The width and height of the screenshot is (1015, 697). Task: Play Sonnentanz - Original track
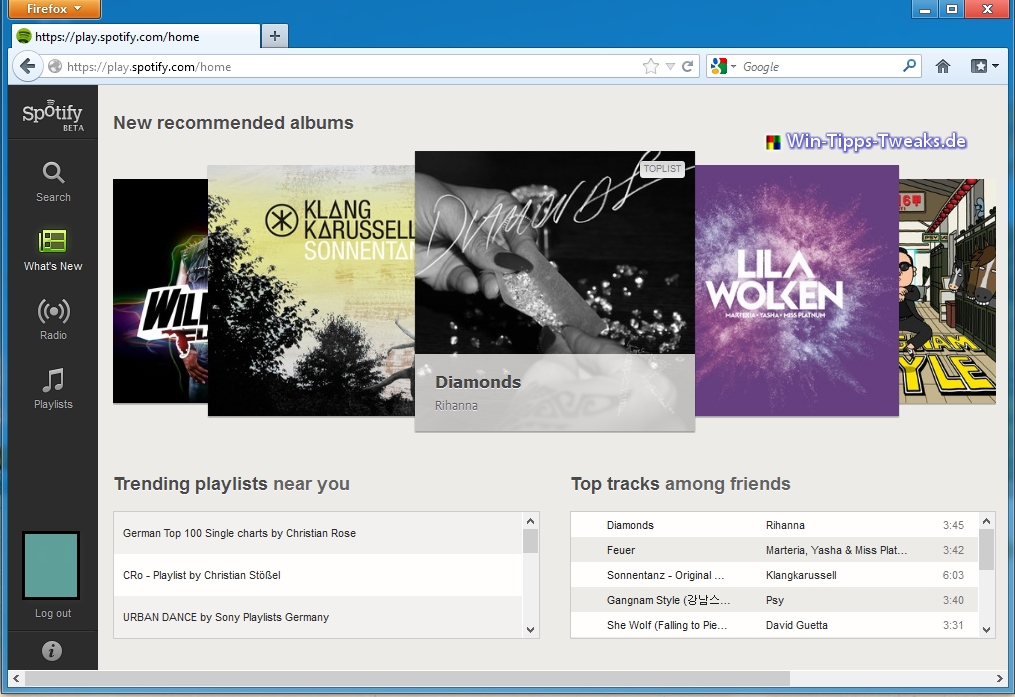pos(774,575)
